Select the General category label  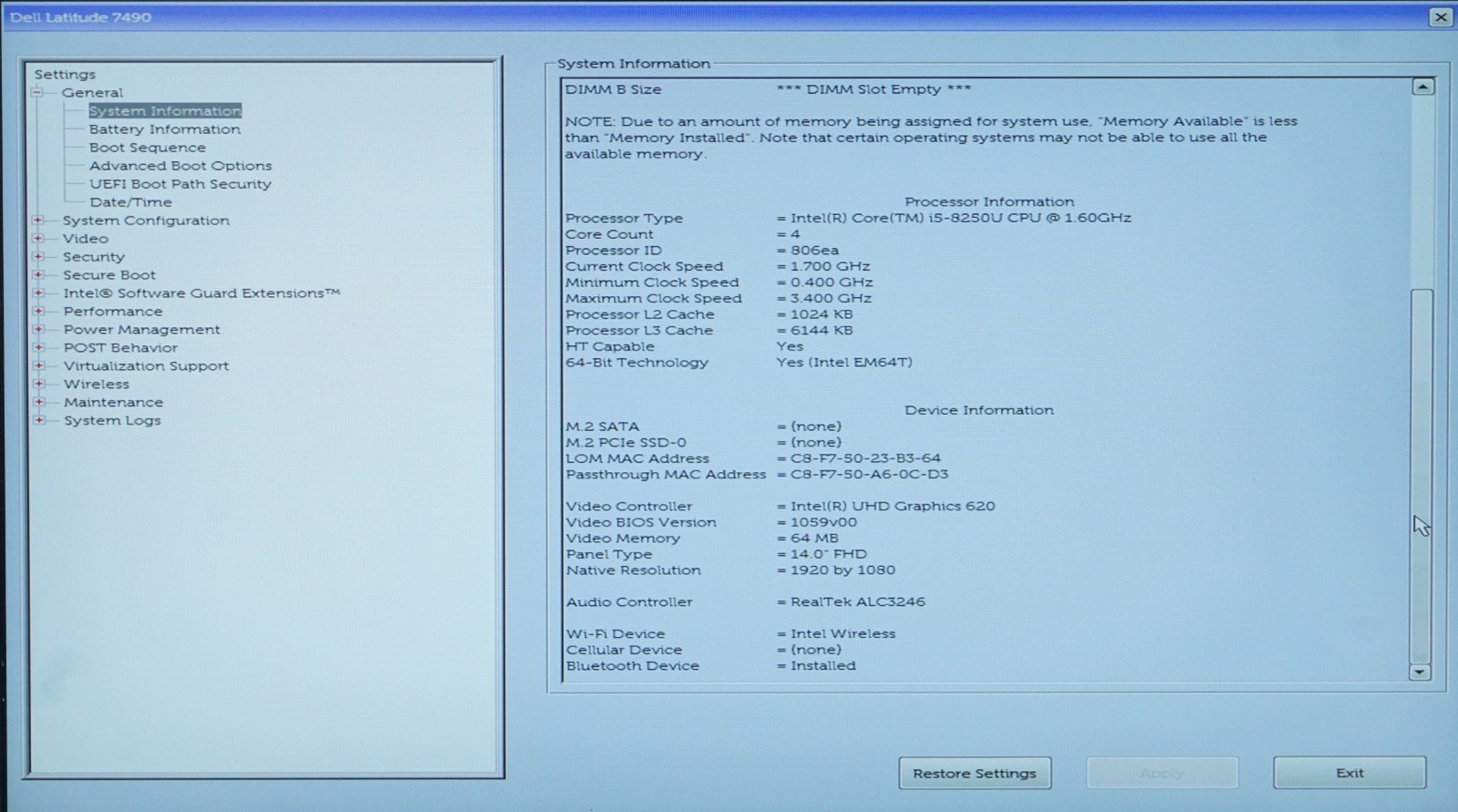pos(92,93)
